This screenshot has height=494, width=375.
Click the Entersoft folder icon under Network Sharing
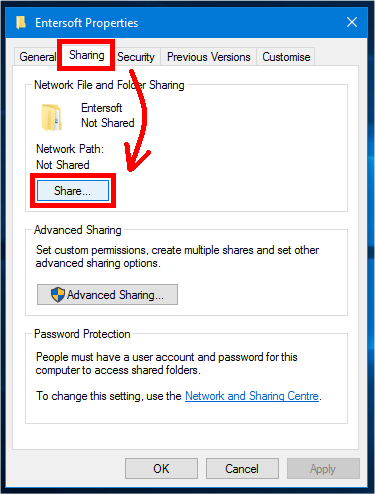[52, 117]
